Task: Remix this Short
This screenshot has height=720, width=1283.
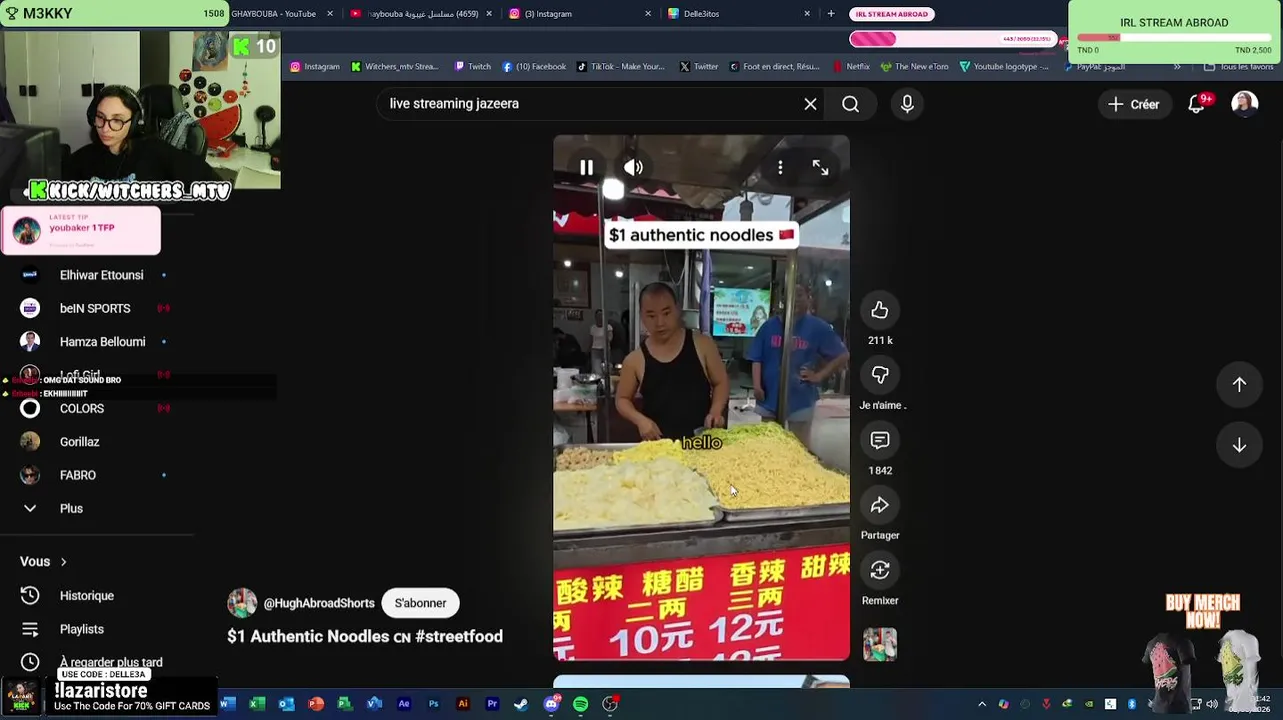Action: click(880, 570)
